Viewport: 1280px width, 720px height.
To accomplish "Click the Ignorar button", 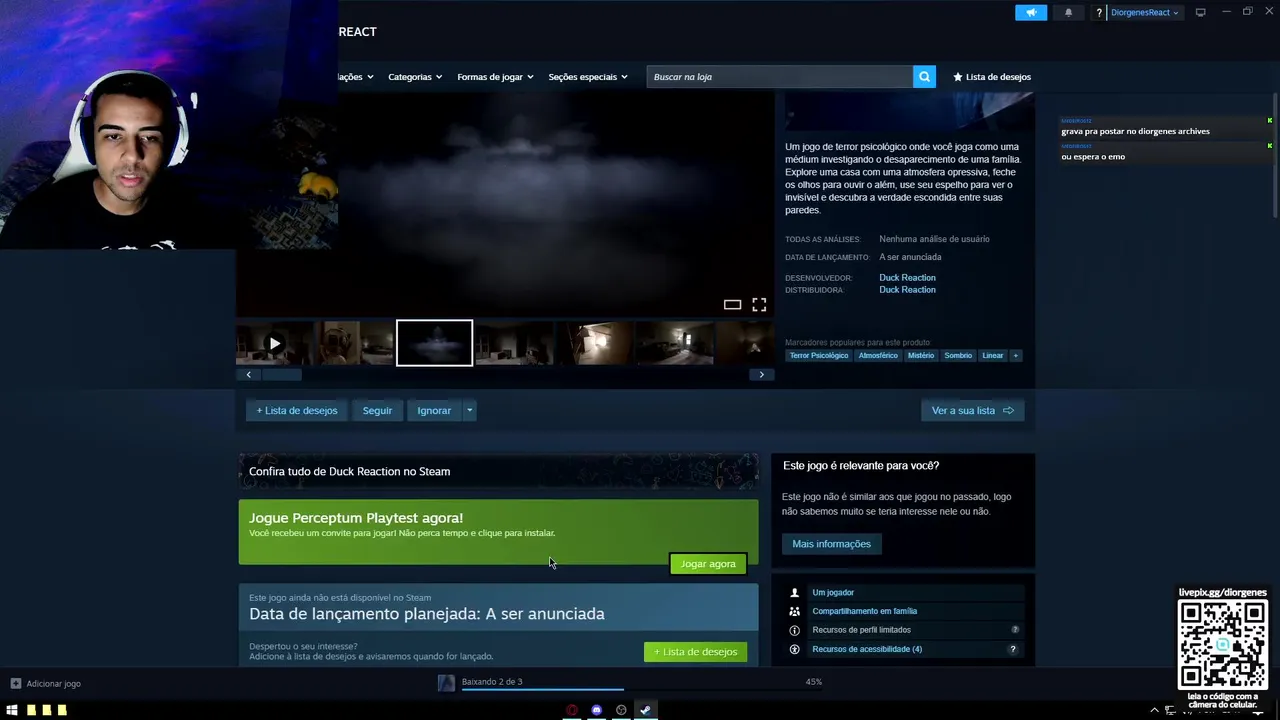I will point(434,410).
